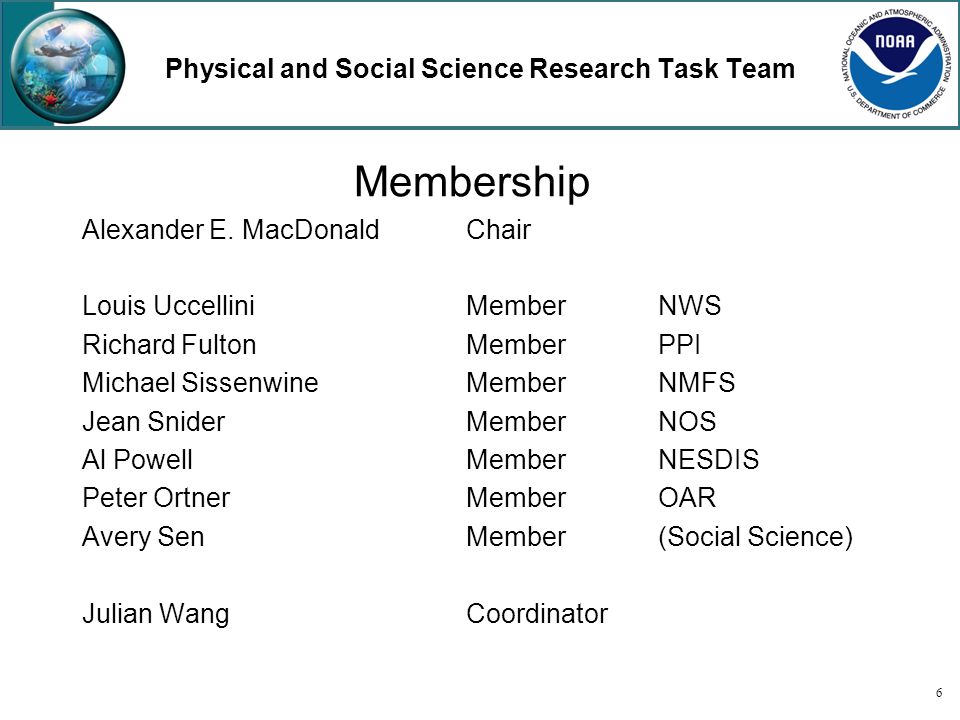This screenshot has width=960, height=720.
Task: Select the name Alexander E. MacDonald
Action: 231,230
